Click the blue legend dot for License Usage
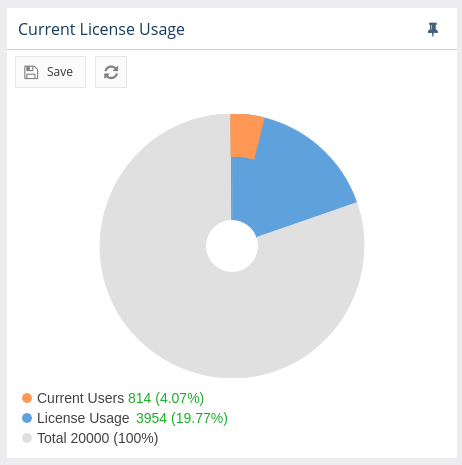This screenshot has height=465, width=462. click(27, 418)
